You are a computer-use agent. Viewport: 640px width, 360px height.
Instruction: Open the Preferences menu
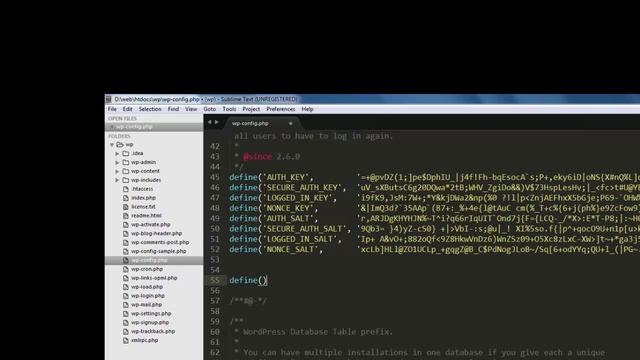point(280,109)
